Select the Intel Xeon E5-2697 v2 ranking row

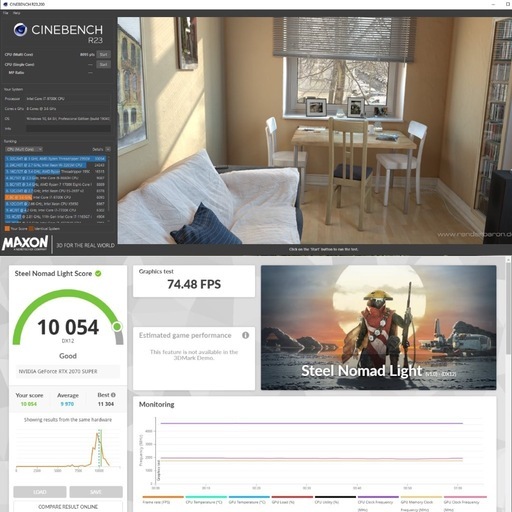[x=55, y=191]
